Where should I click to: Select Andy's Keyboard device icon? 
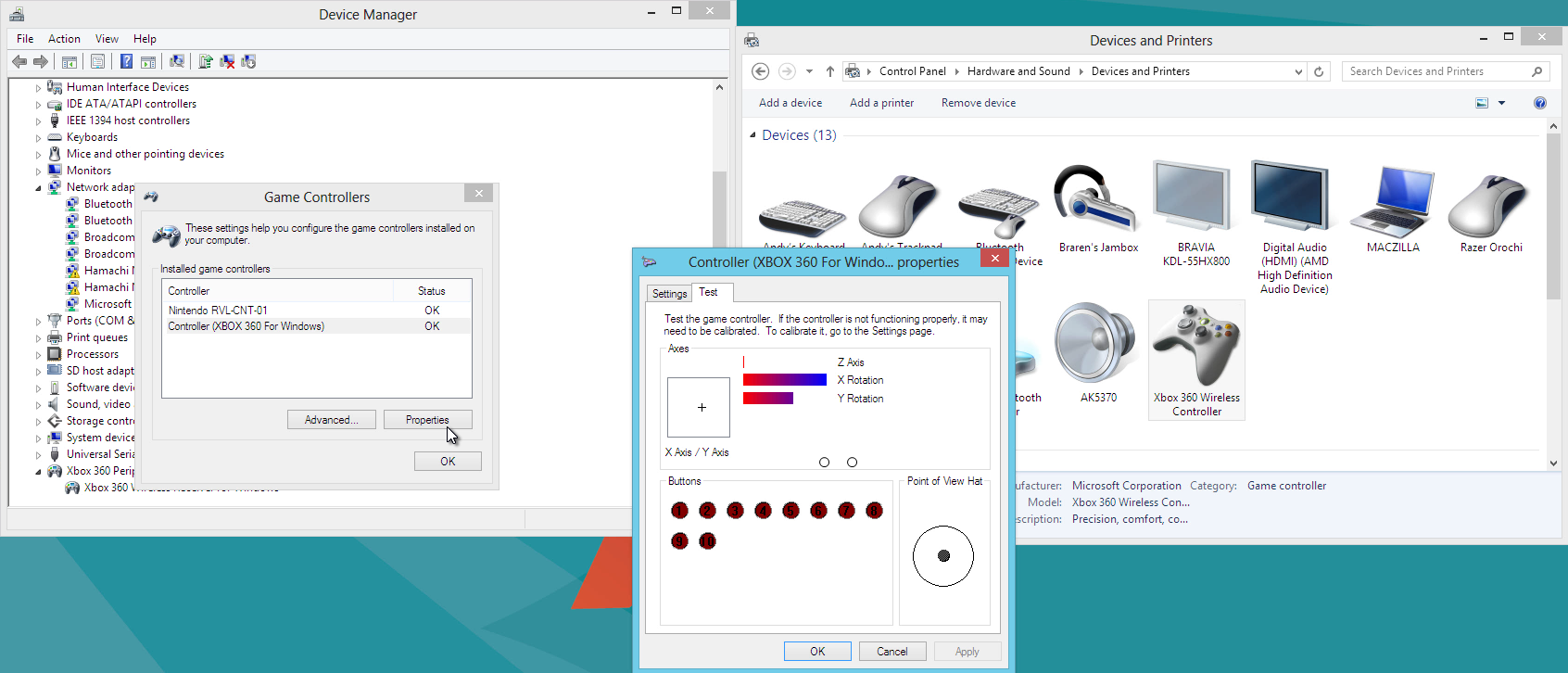pos(803,221)
